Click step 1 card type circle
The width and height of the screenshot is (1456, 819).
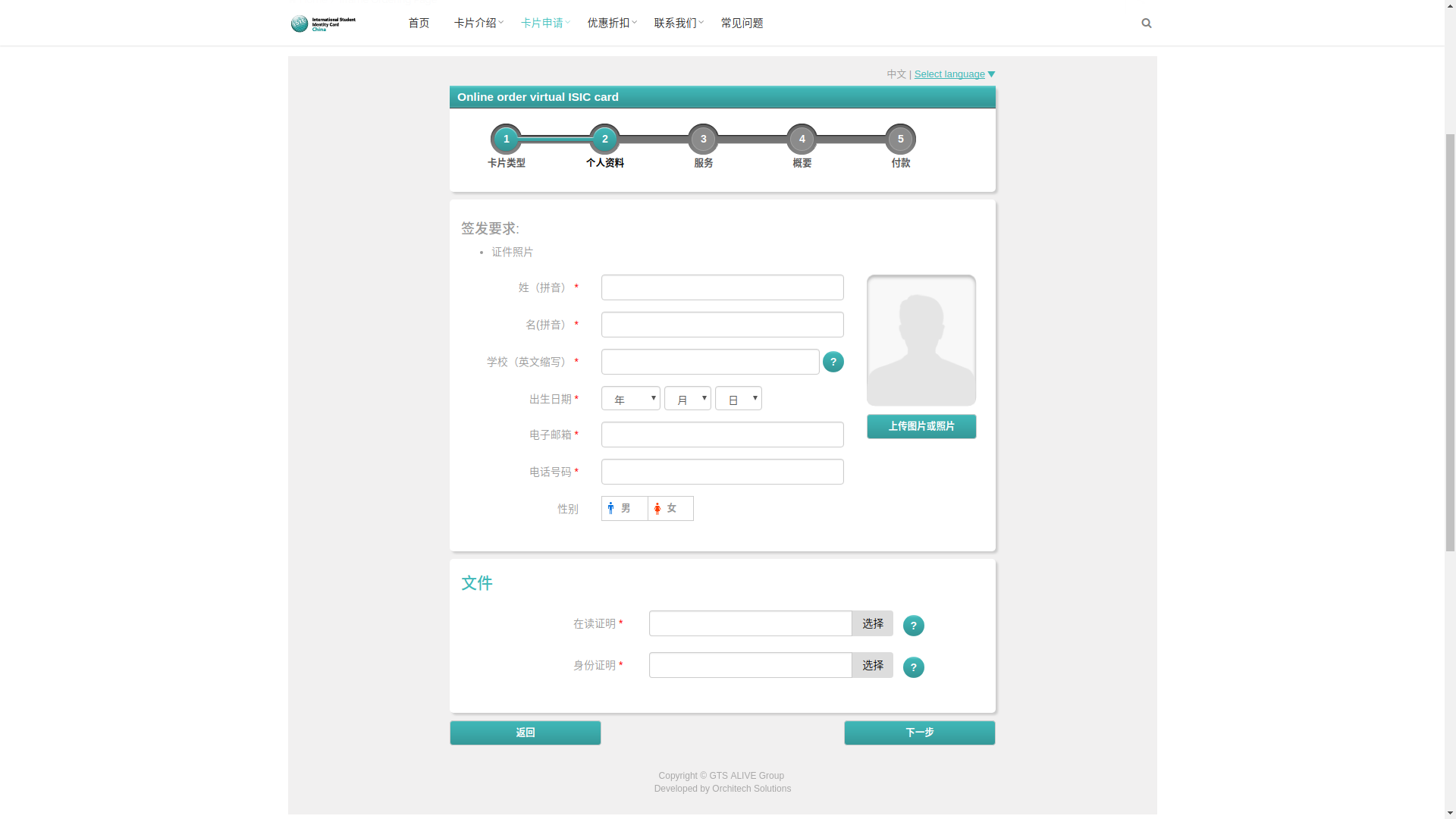click(x=506, y=139)
